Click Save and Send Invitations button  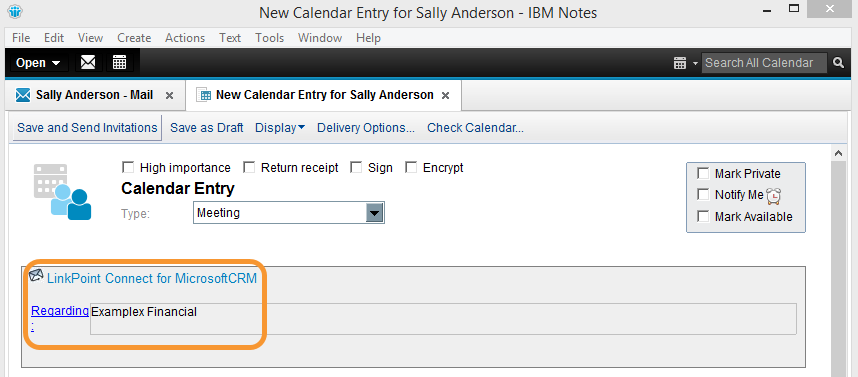87,127
